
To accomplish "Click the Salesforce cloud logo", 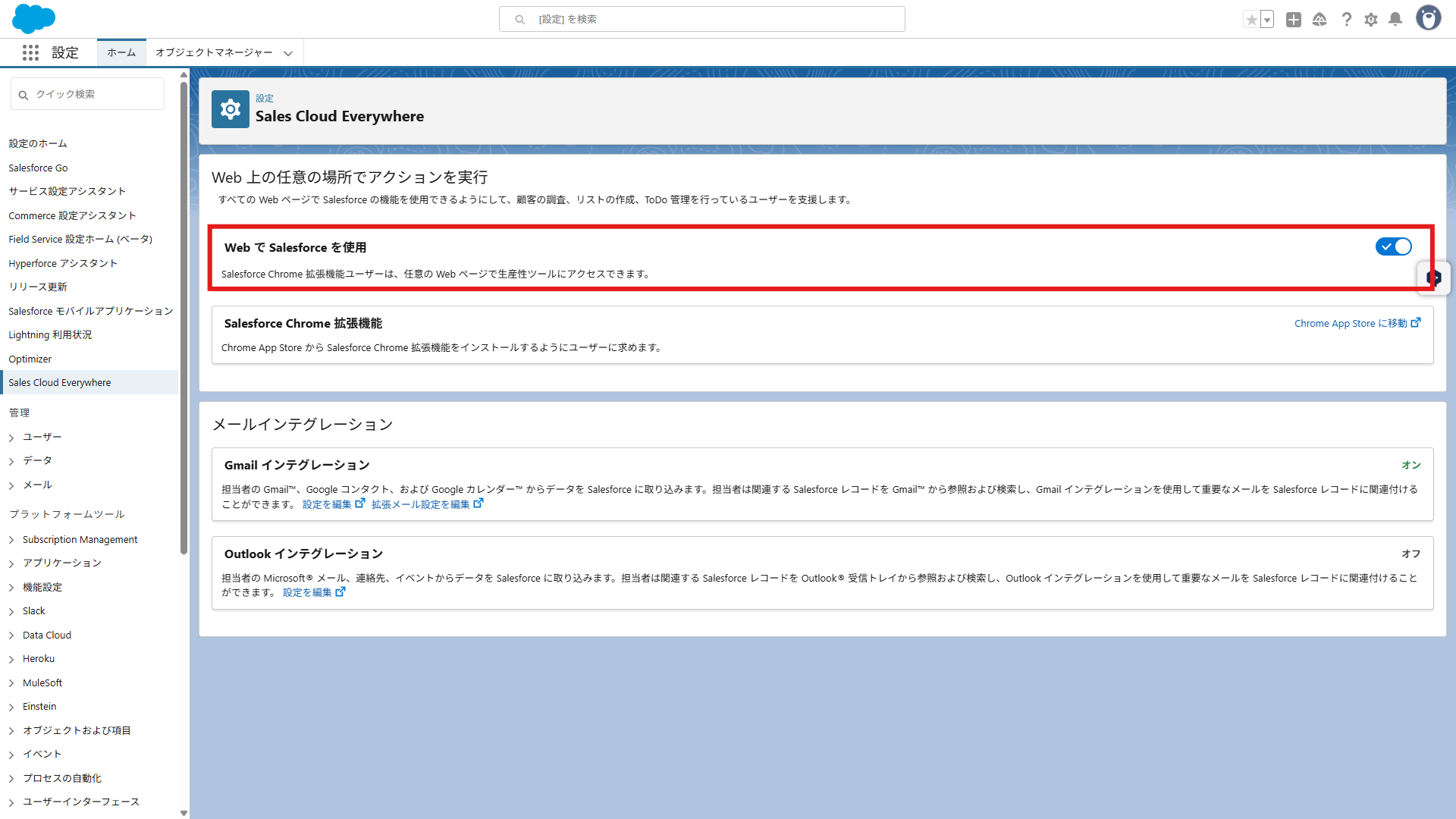I will pyautogui.click(x=34, y=19).
